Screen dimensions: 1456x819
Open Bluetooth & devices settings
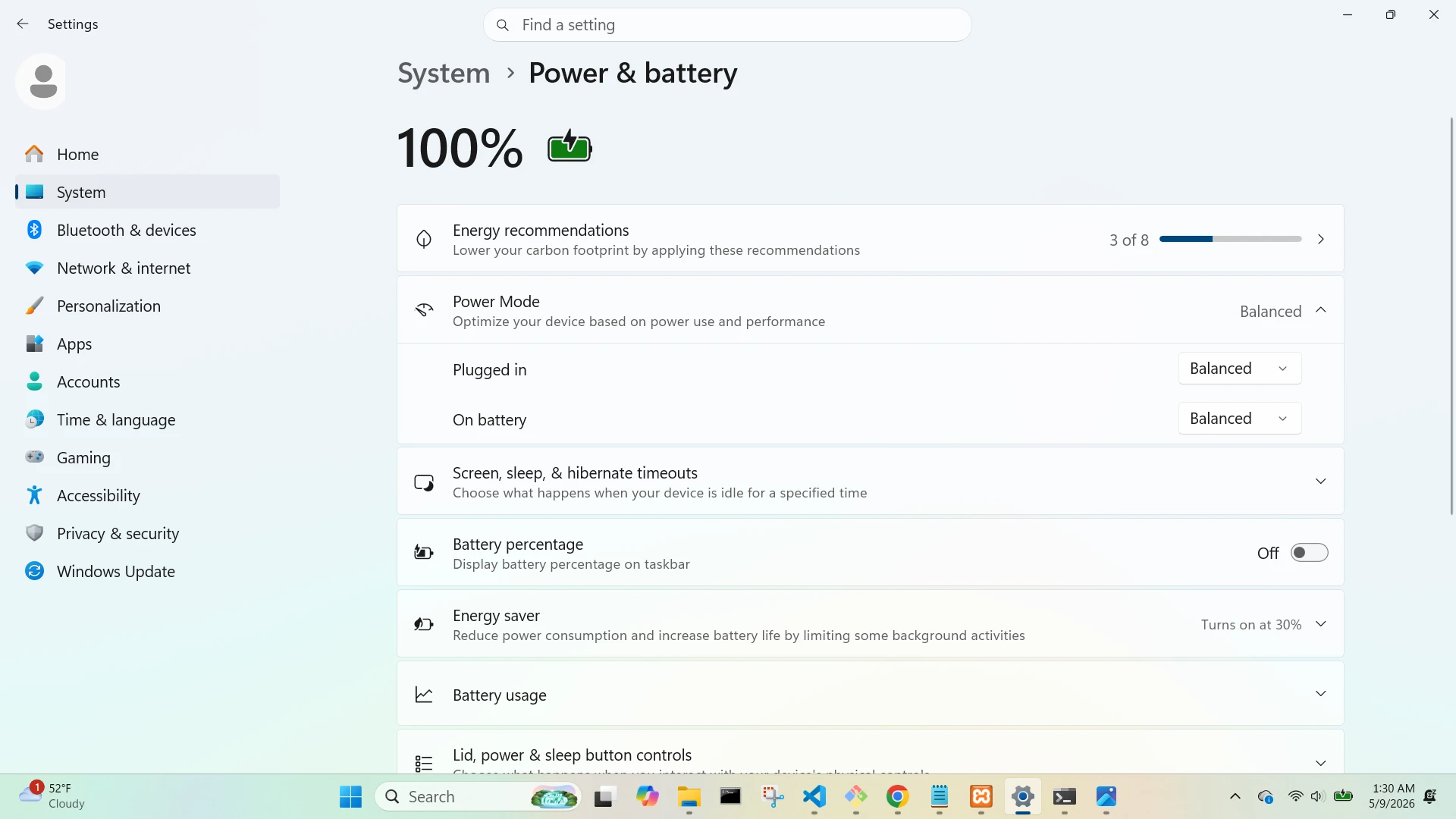click(148, 230)
